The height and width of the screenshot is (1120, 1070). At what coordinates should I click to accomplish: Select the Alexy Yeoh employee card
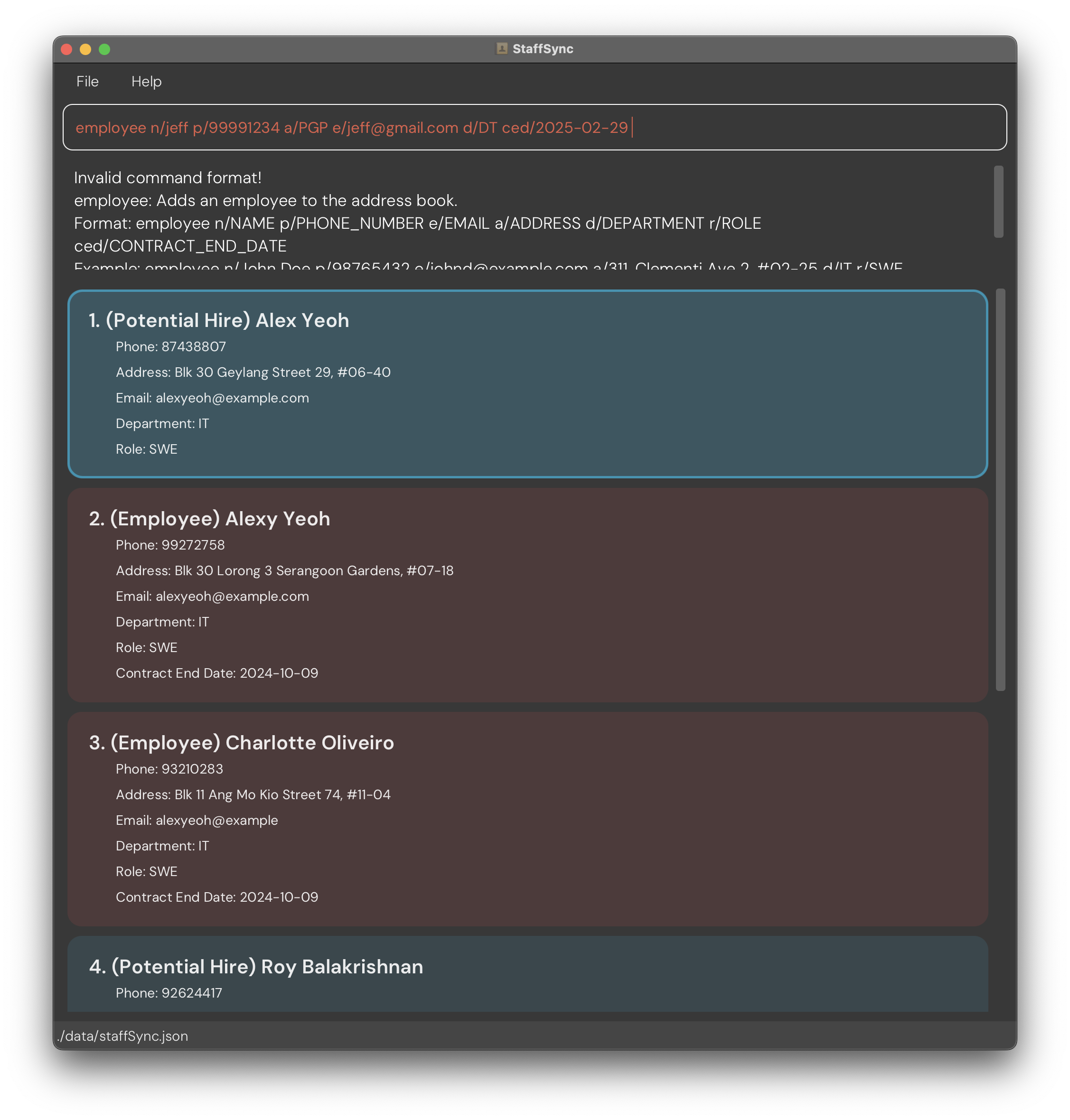(x=527, y=594)
